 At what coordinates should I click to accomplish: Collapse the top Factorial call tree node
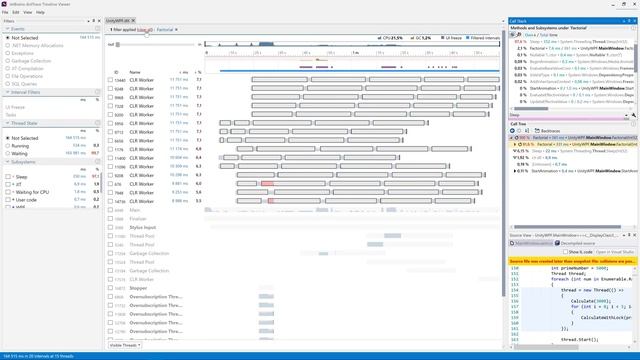511,138
